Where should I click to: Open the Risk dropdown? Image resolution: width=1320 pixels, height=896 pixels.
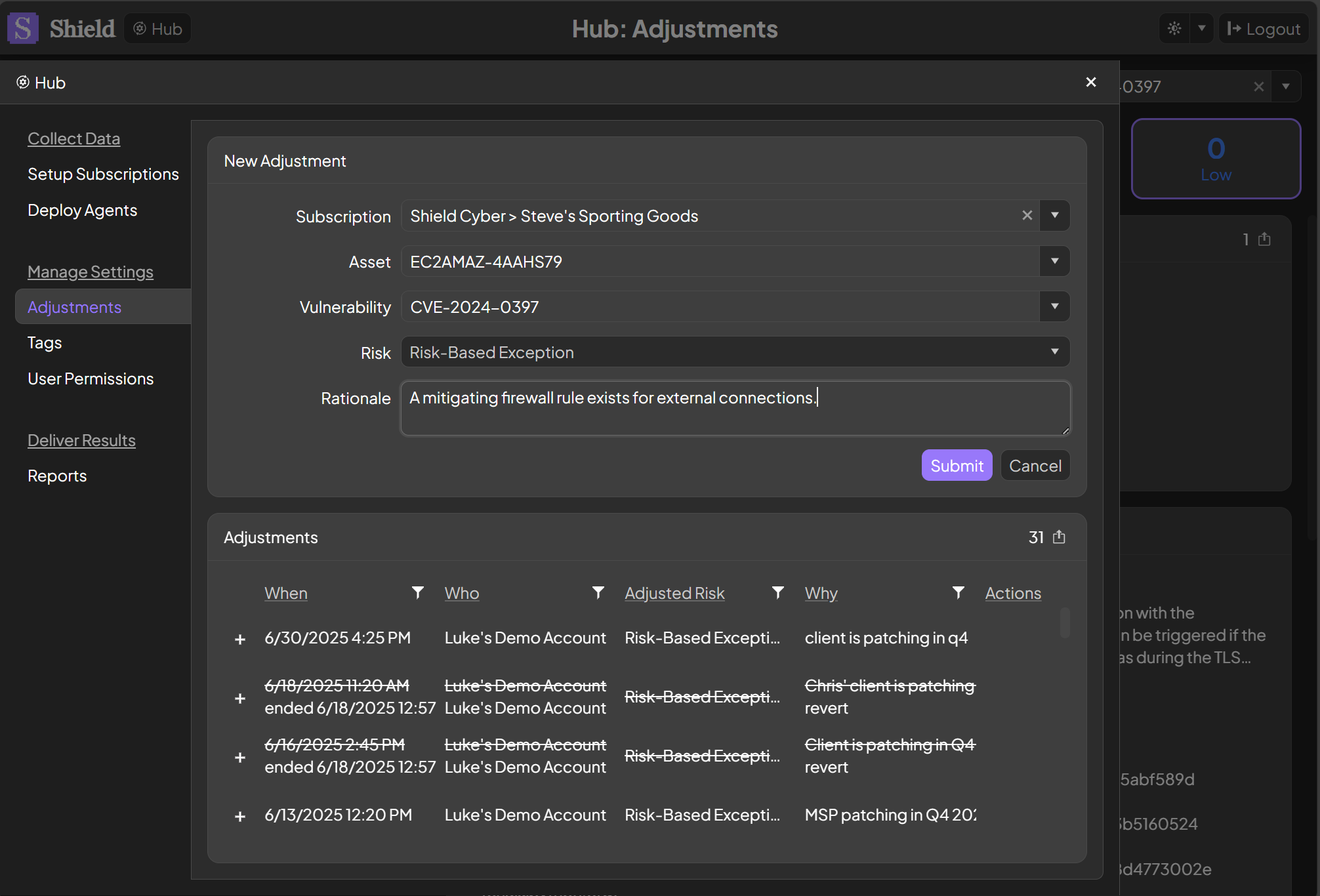point(735,352)
